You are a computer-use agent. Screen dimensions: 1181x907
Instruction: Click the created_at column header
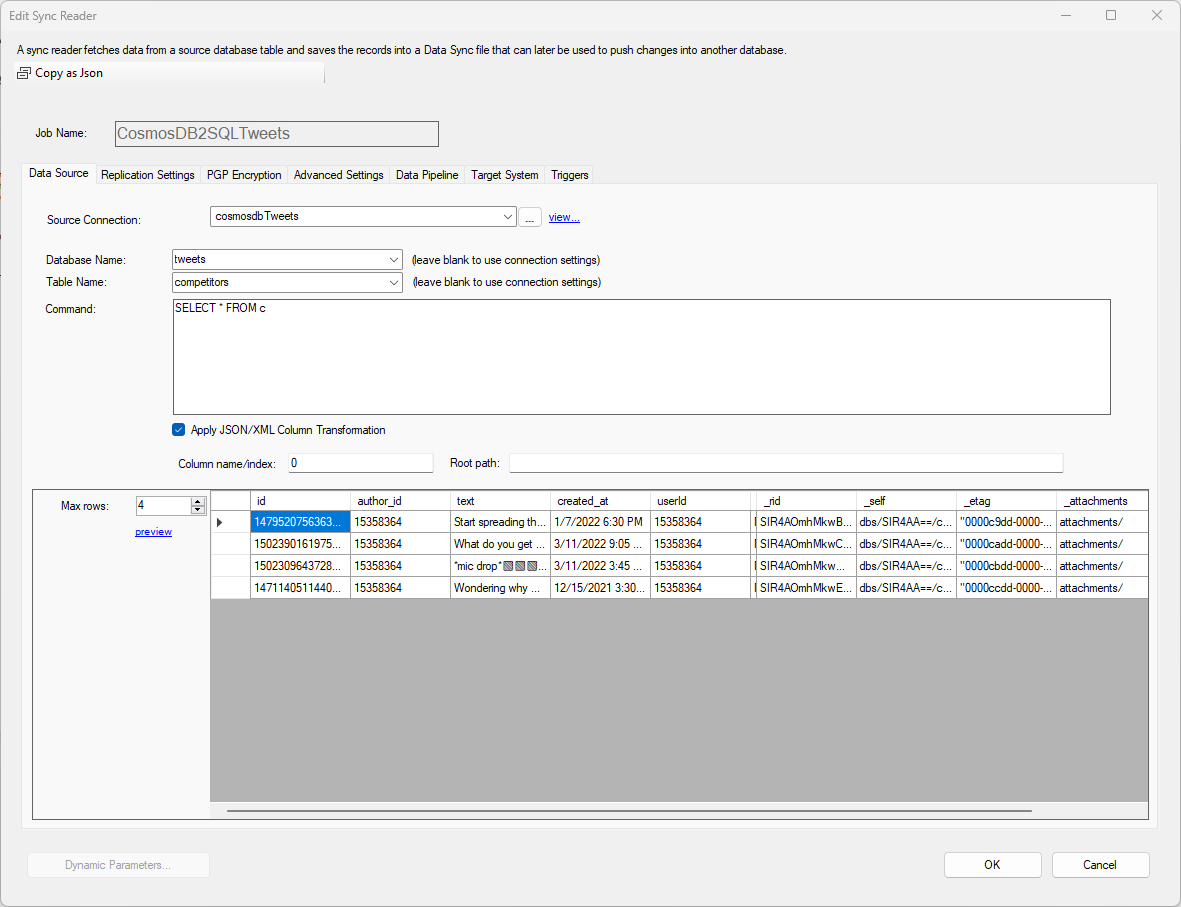click(x=601, y=501)
